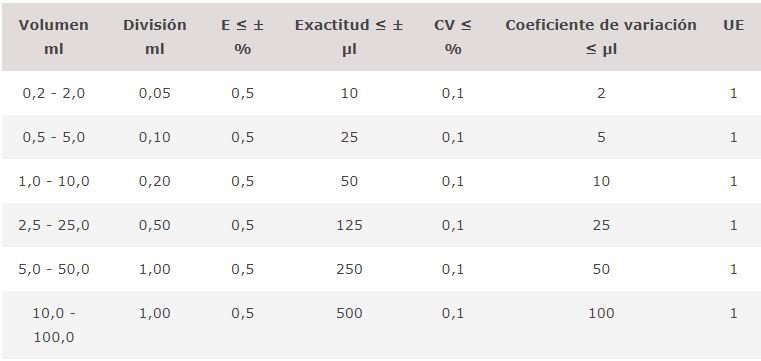Click the Coeficiente de variación header
The width and height of the screenshot is (761, 361).
coord(601,37)
